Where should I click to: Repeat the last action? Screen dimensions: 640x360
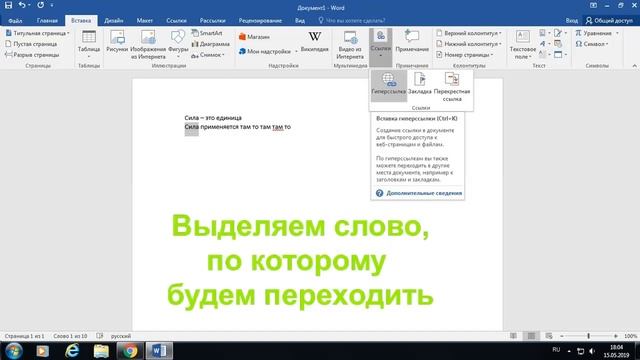coord(40,5)
